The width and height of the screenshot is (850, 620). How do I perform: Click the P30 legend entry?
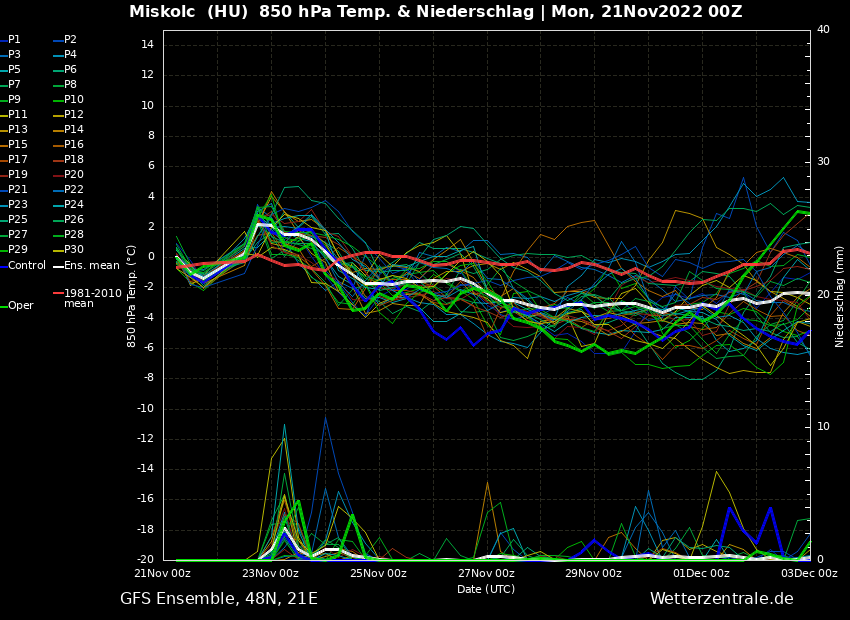(x=73, y=250)
